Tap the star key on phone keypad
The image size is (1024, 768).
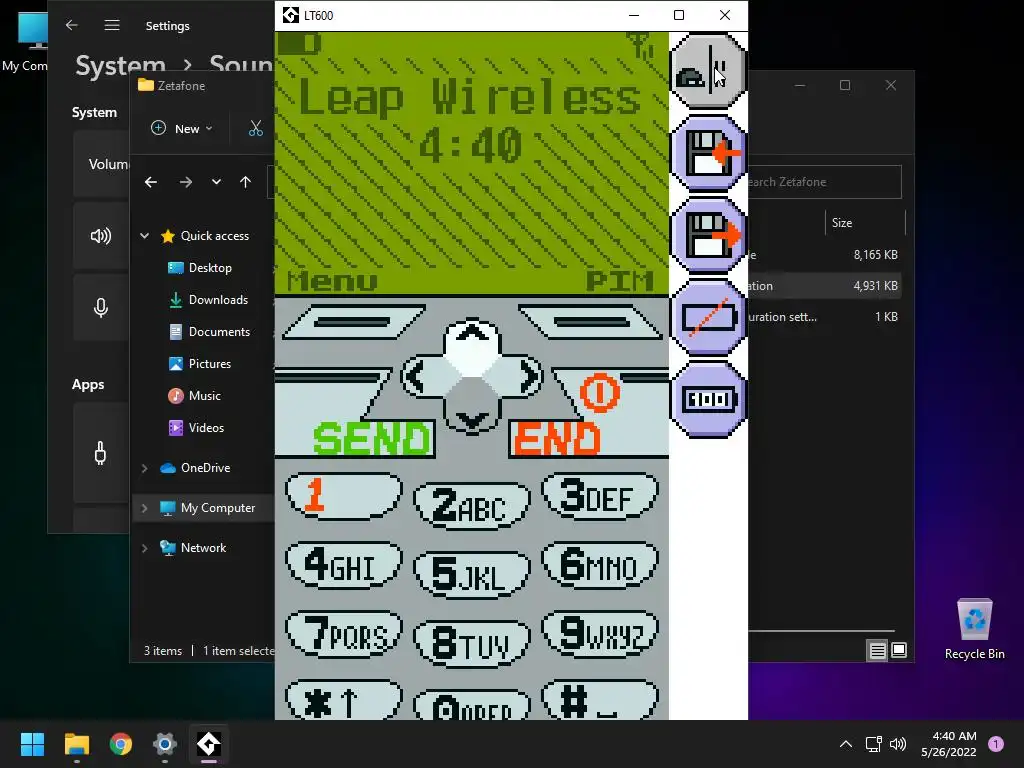344,700
